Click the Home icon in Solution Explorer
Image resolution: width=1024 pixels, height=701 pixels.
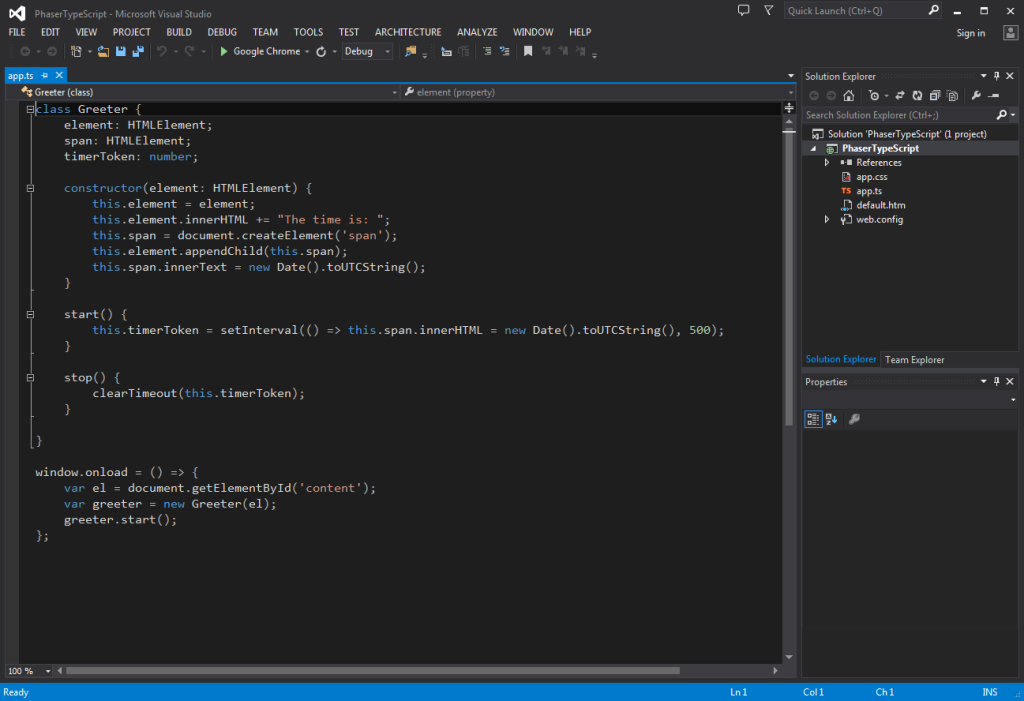click(x=848, y=96)
